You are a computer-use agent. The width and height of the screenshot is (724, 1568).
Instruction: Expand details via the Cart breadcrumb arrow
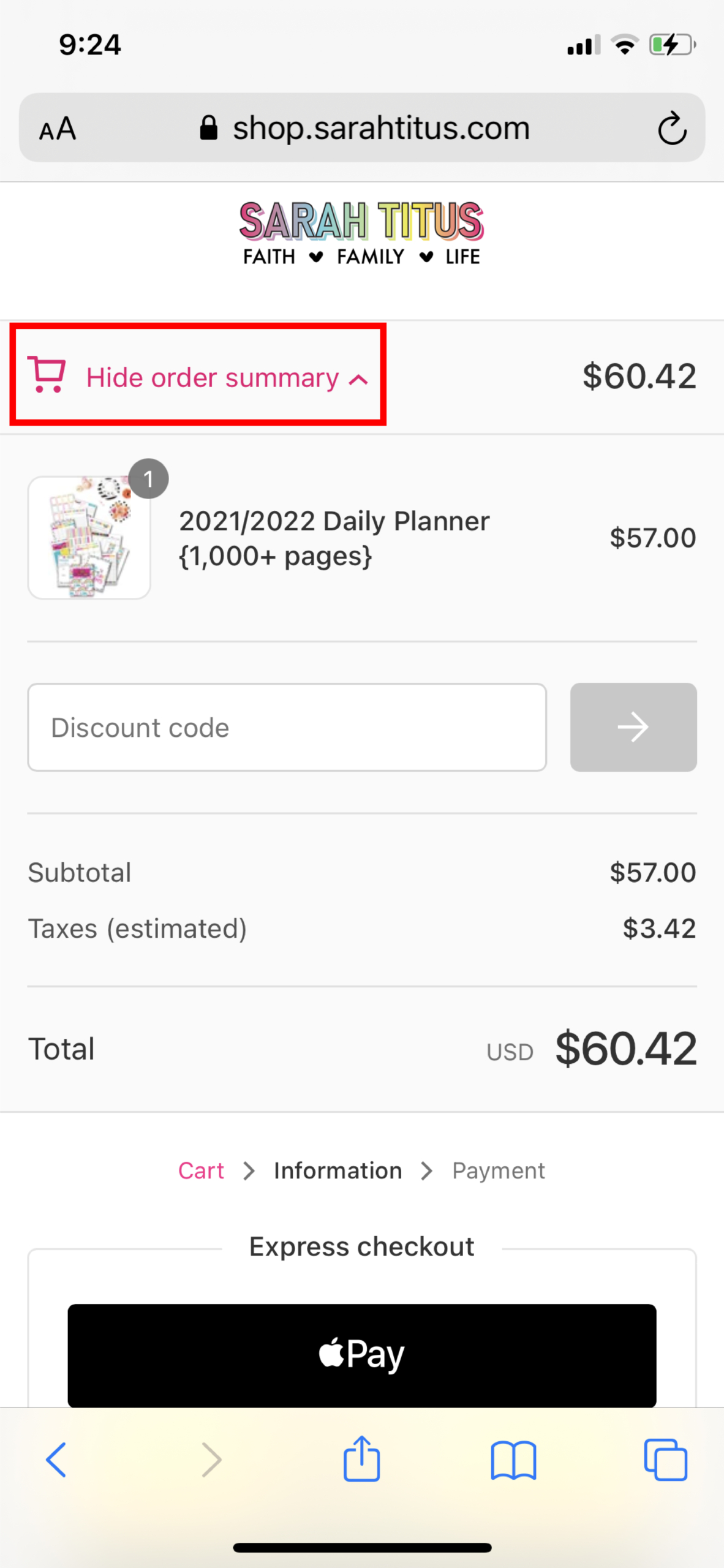coord(249,1170)
